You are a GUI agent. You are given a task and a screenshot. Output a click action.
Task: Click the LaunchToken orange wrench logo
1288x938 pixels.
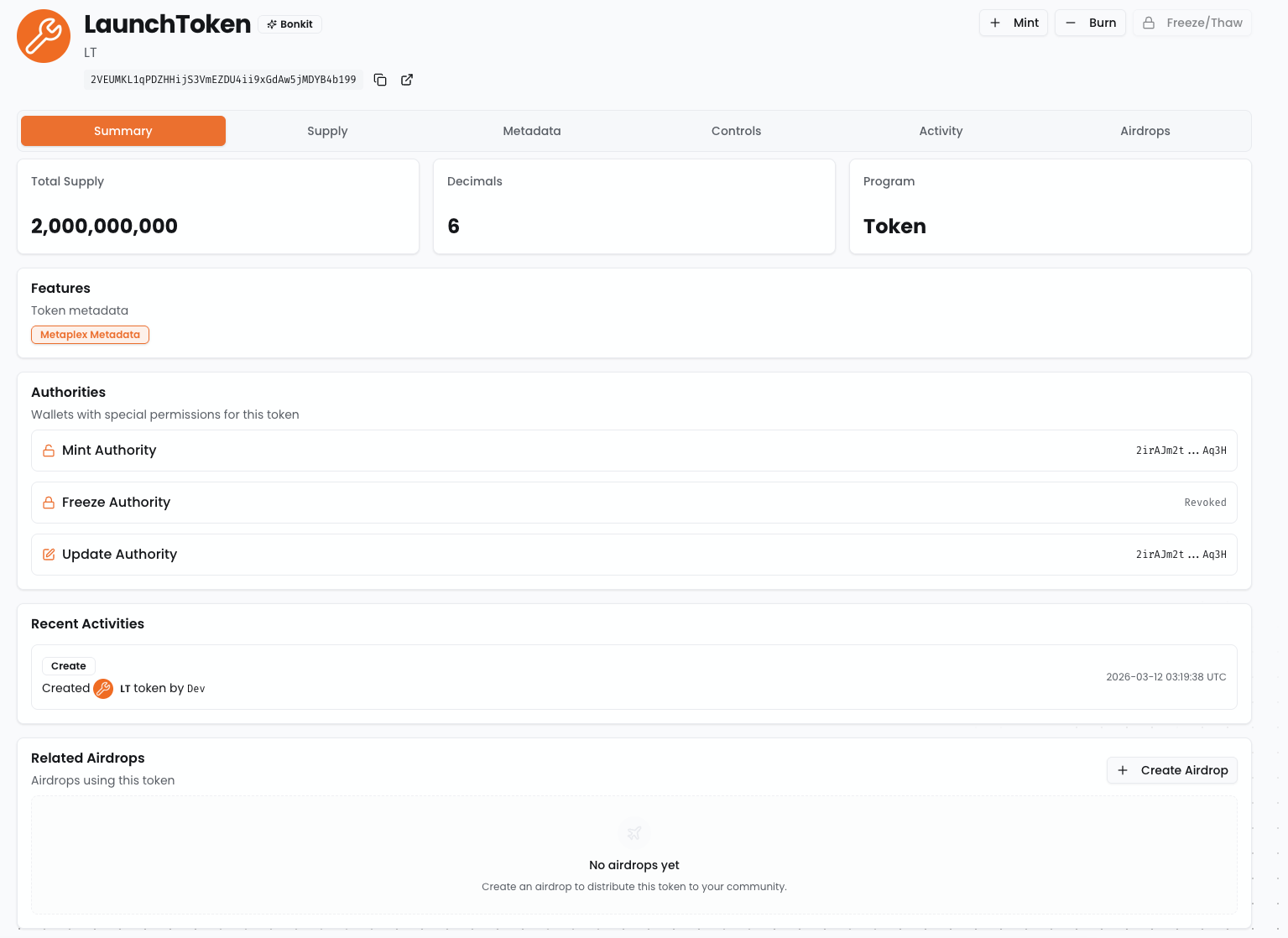[x=44, y=36]
